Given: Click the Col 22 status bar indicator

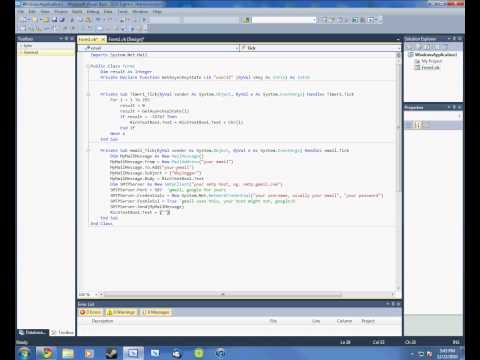Looking at the screenshot, I should pyautogui.click(x=378, y=342).
